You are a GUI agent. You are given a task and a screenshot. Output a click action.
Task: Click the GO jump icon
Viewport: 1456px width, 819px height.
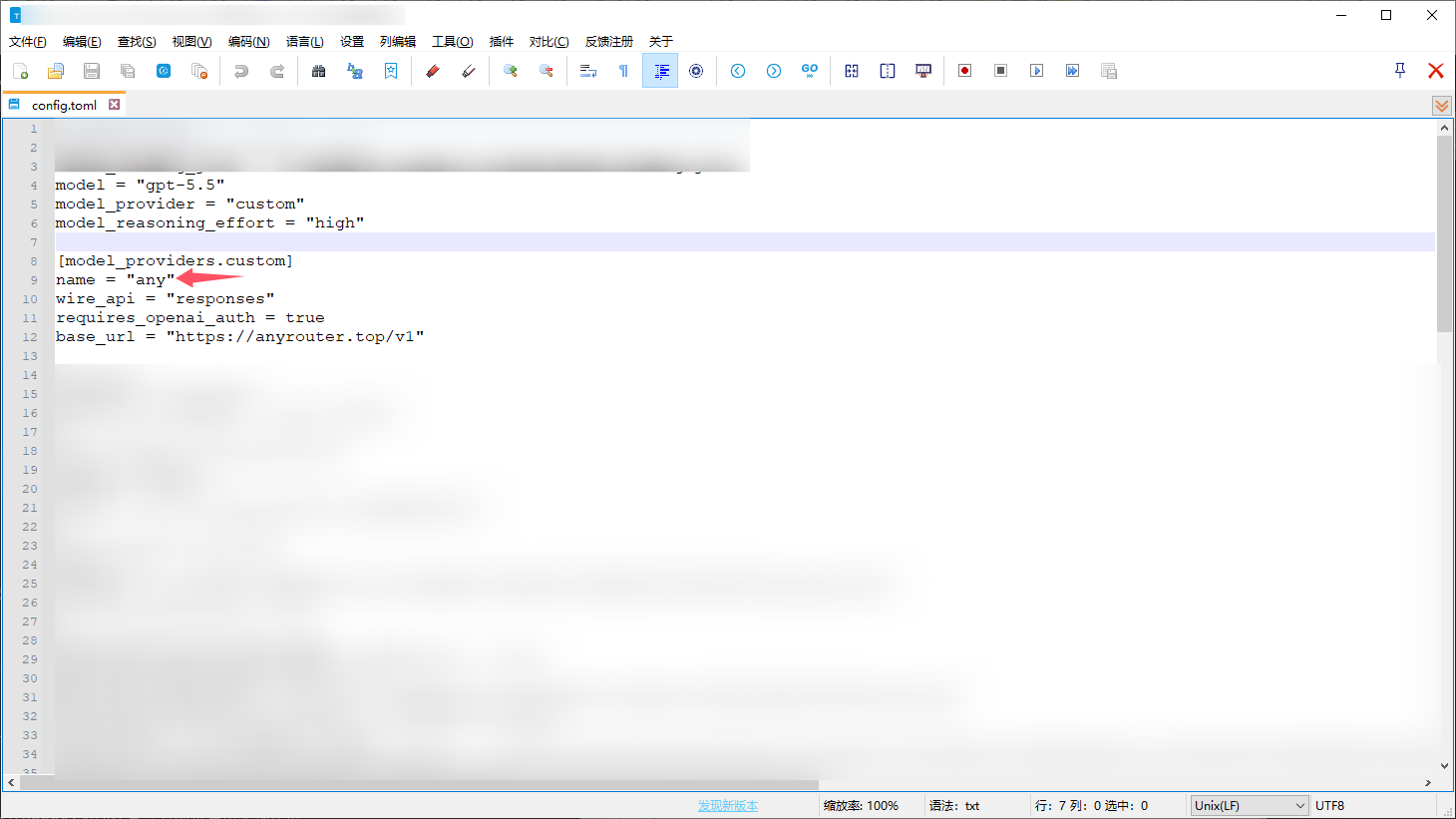[810, 71]
